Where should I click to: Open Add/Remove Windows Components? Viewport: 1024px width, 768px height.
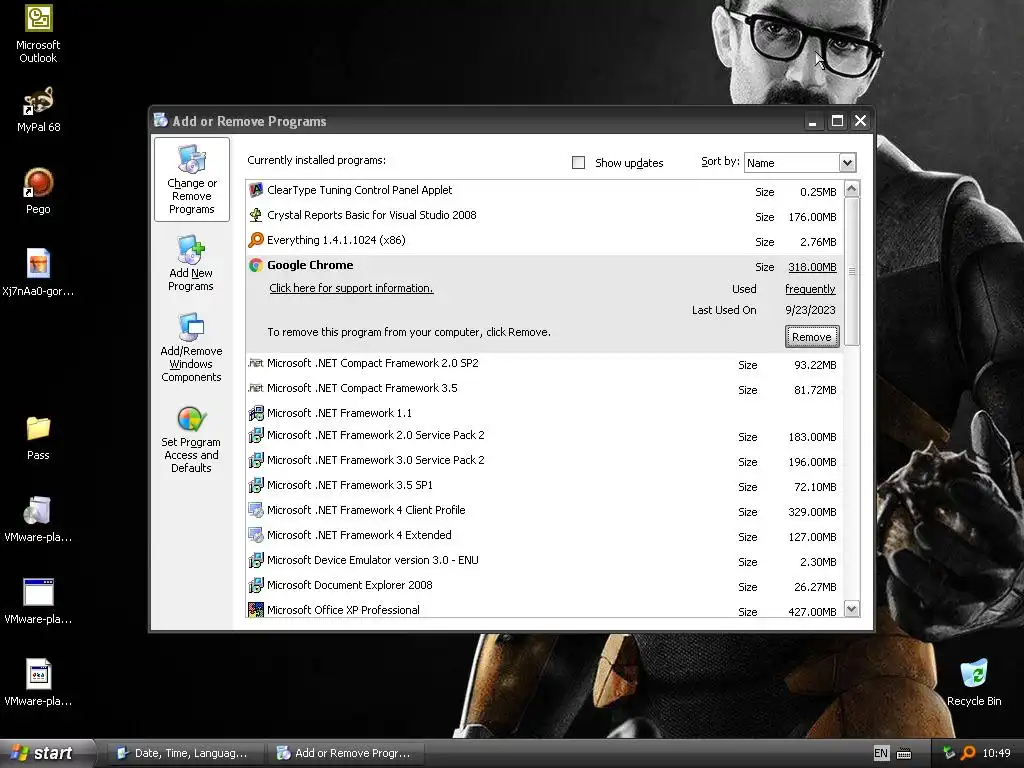[191, 347]
